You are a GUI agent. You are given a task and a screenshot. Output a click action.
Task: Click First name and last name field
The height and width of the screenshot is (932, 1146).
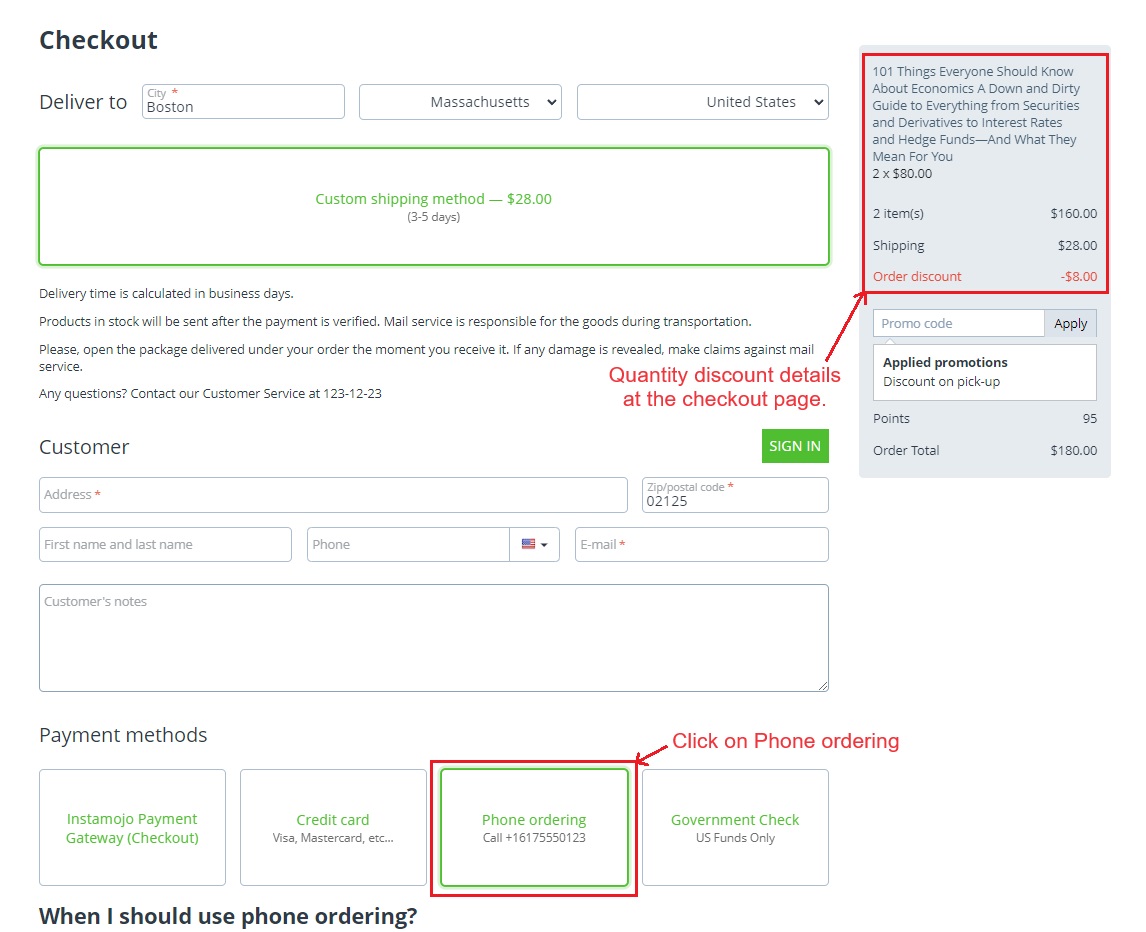(x=165, y=545)
